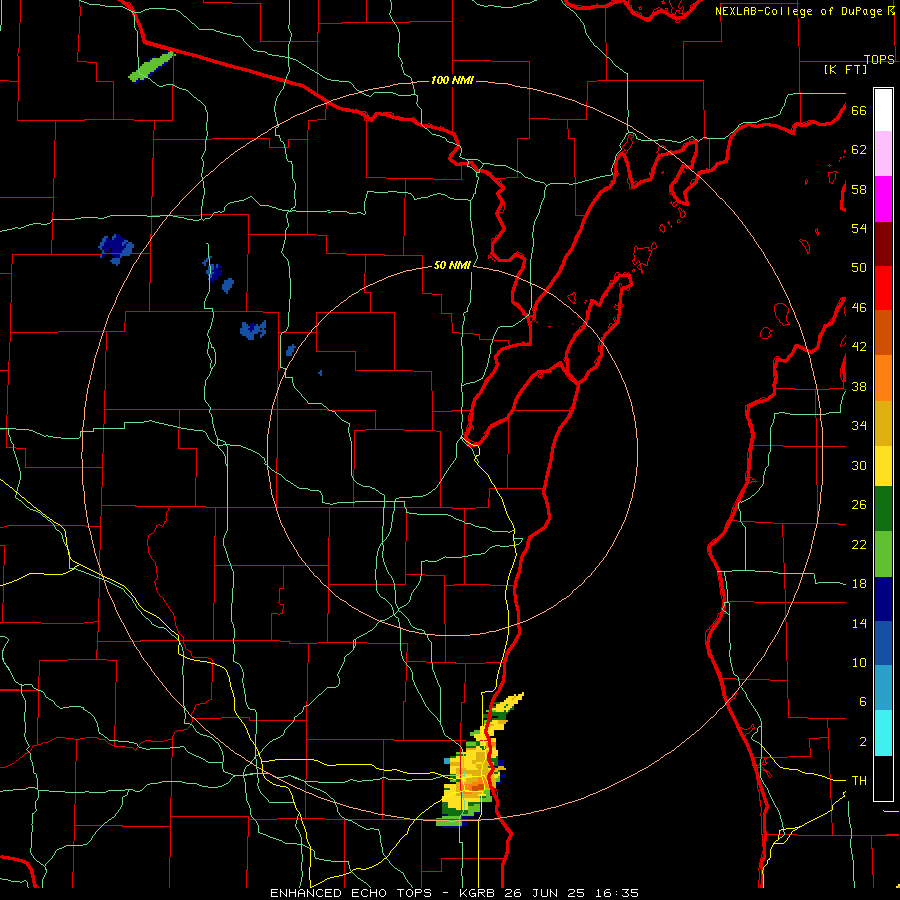Click the 100 NMI range ring label
The height and width of the screenshot is (900, 900).
tap(452, 80)
